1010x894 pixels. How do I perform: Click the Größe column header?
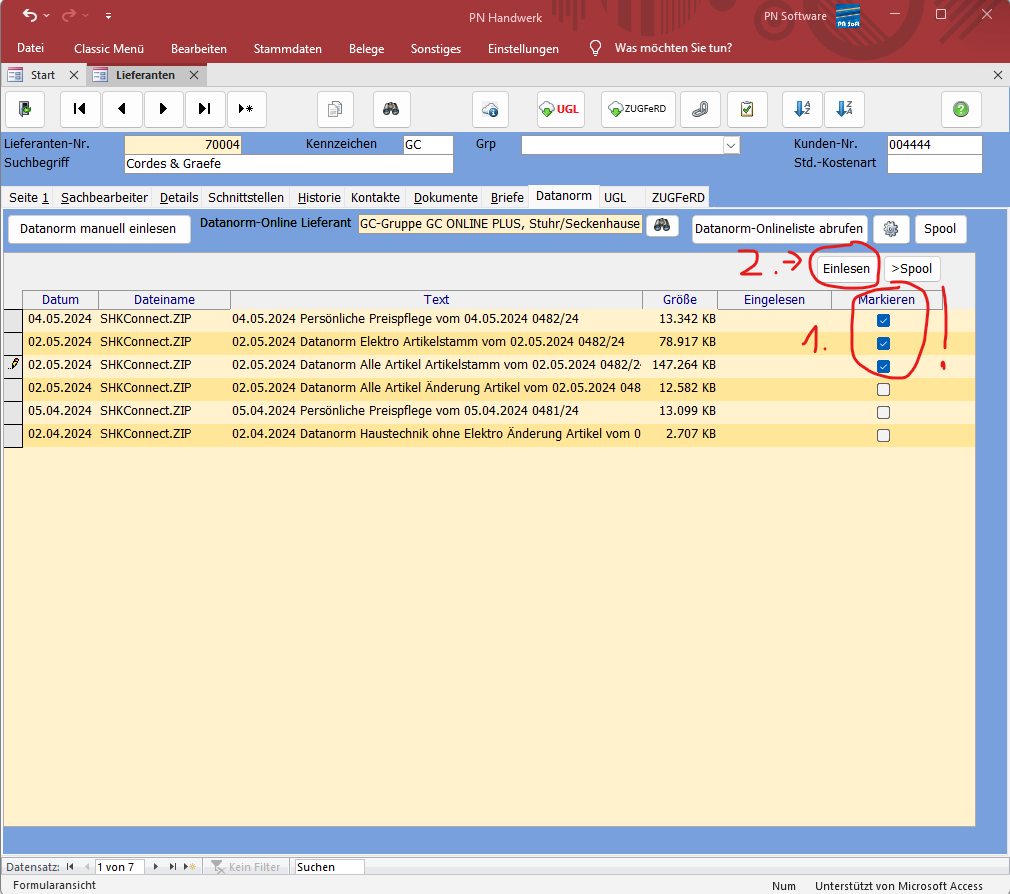pos(680,300)
